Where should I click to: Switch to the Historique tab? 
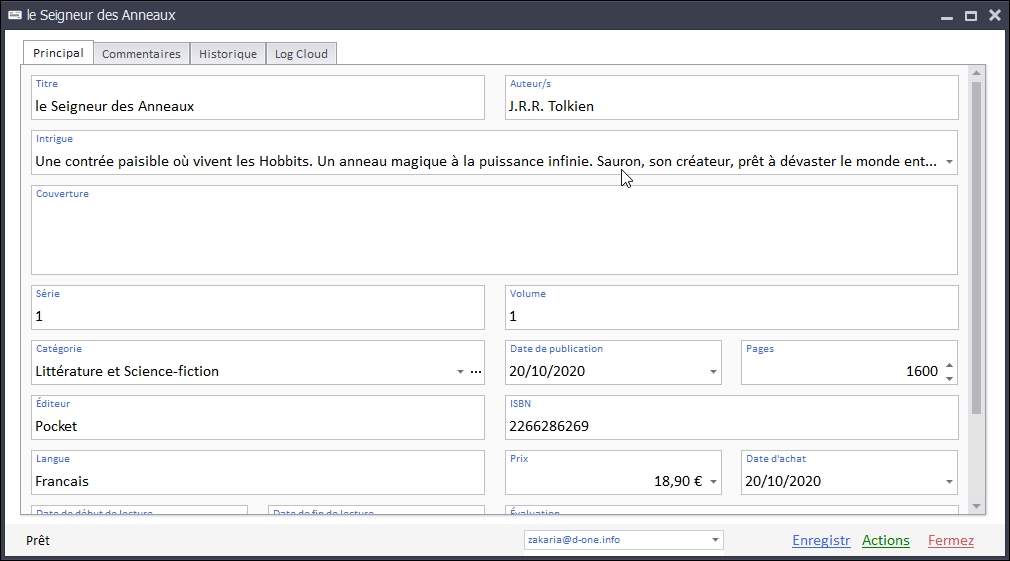(x=228, y=54)
